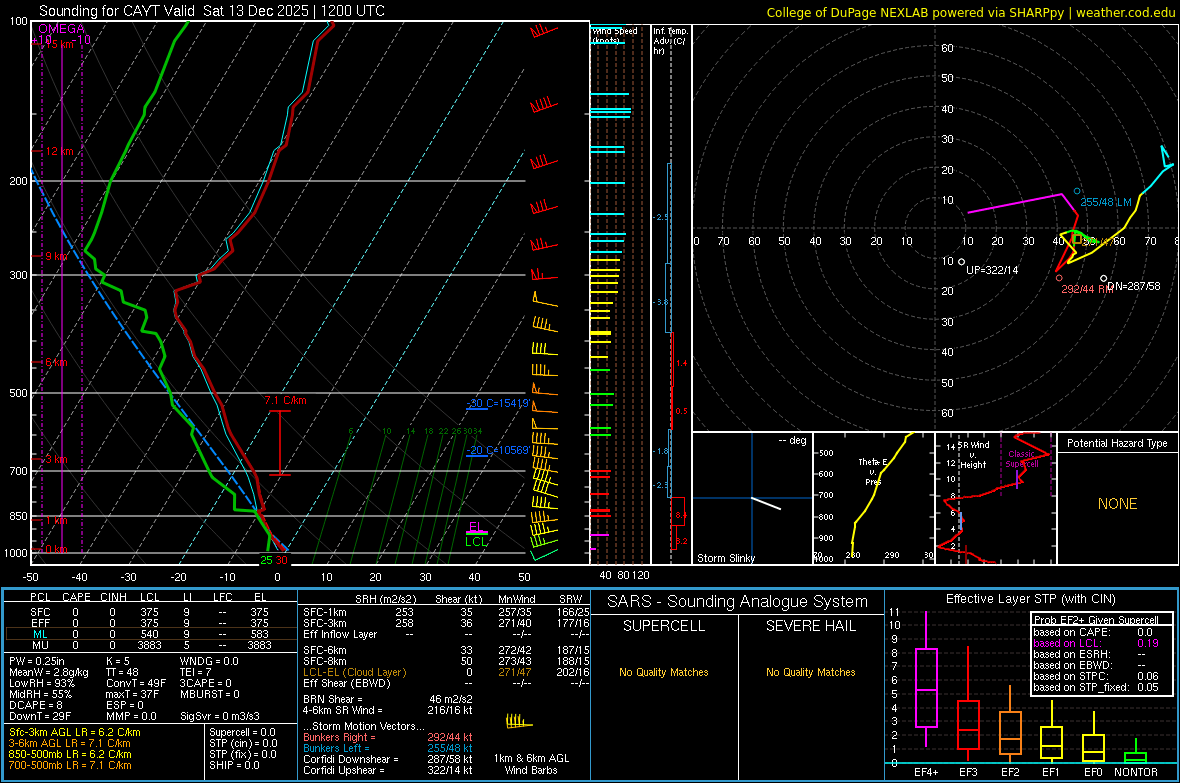Click the "255/48 LM" hodograph label

(x=1105, y=202)
